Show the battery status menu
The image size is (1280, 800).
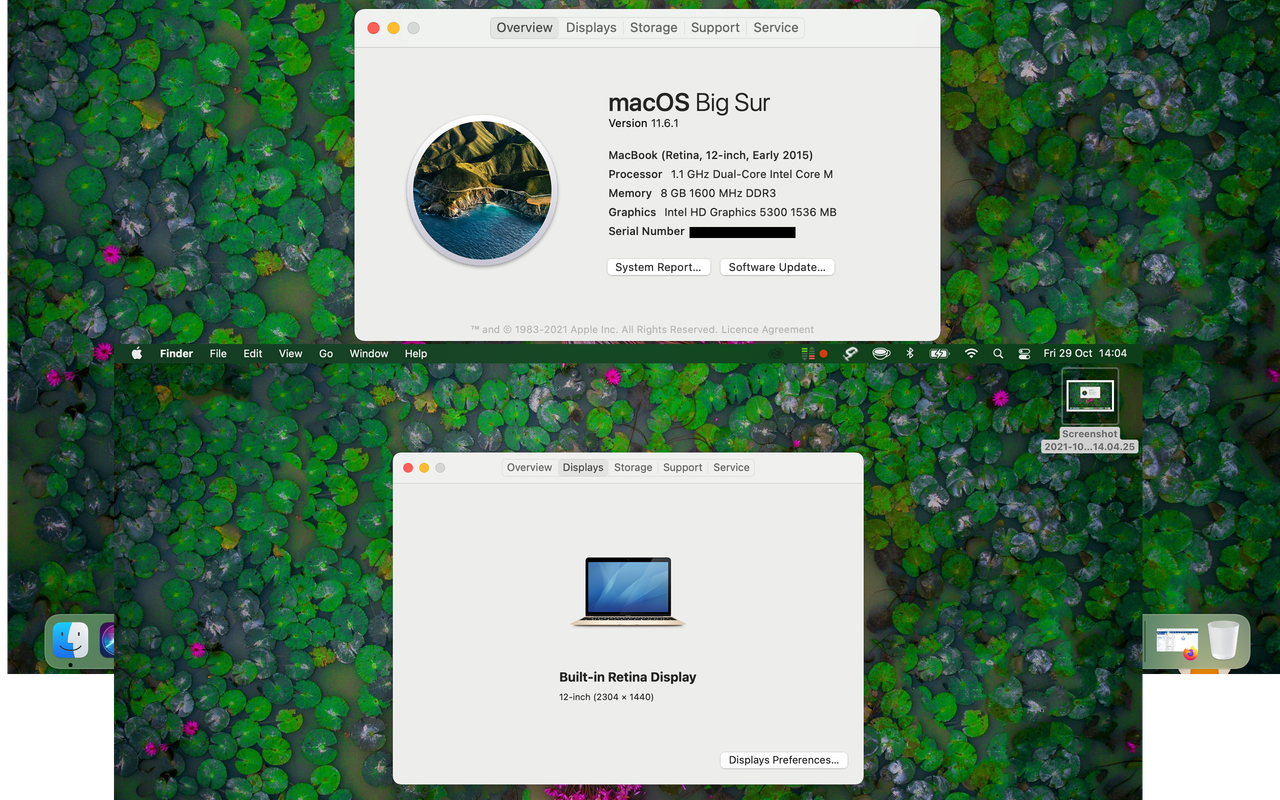pyautogui.click(x=939, y=353)
